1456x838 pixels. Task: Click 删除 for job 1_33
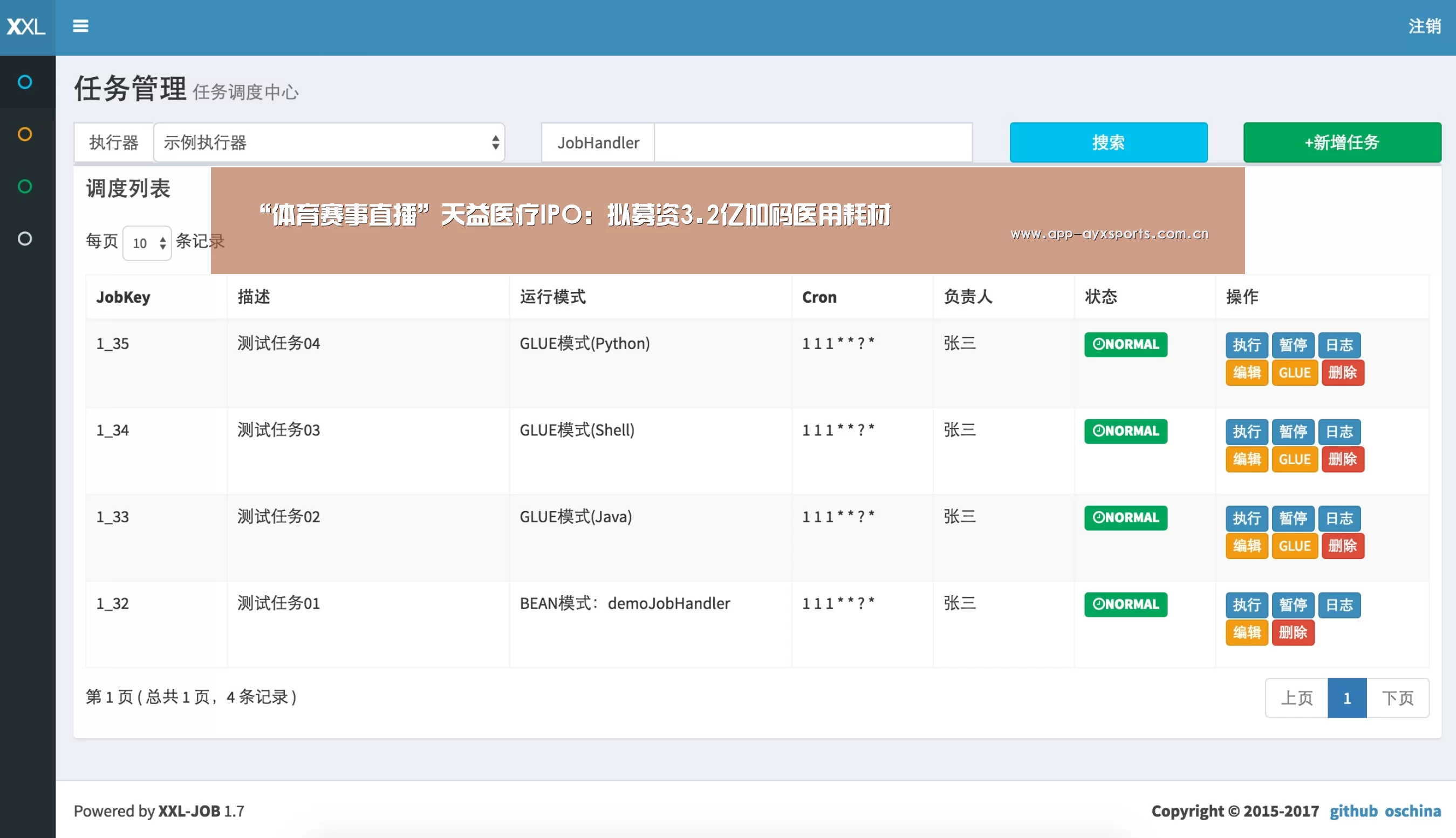[1343, 546]
